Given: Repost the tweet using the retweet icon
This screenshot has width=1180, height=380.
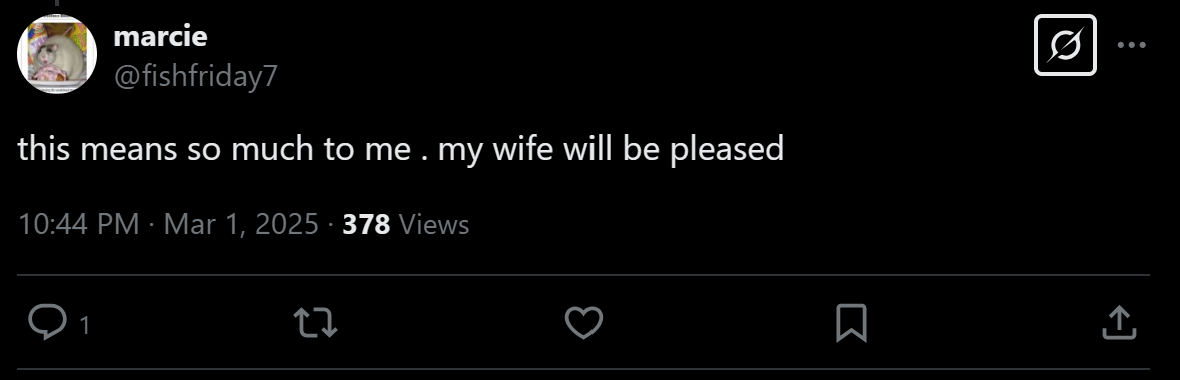Looking at the screenshot, I should pos(315,323).
